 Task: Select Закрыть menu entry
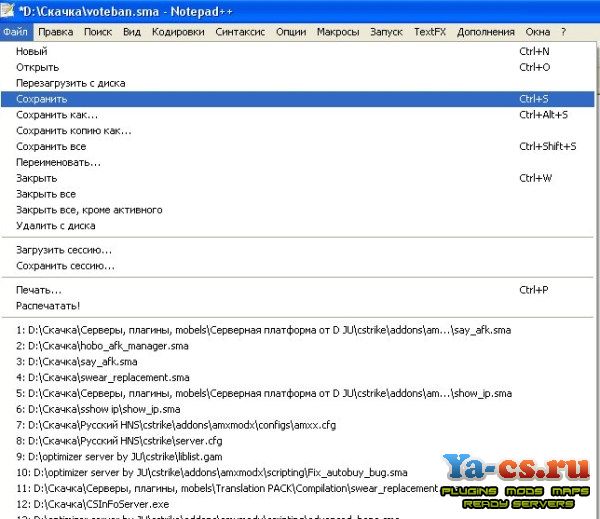[298, 178]
